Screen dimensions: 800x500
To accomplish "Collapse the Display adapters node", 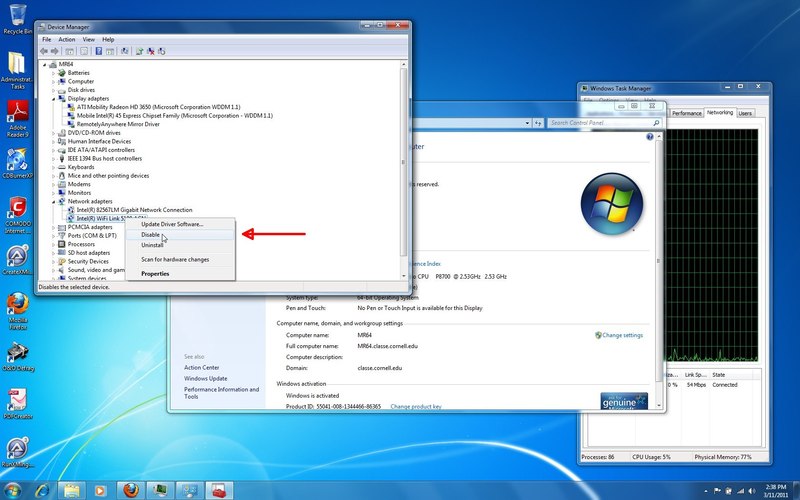I will tap(53, 98).
